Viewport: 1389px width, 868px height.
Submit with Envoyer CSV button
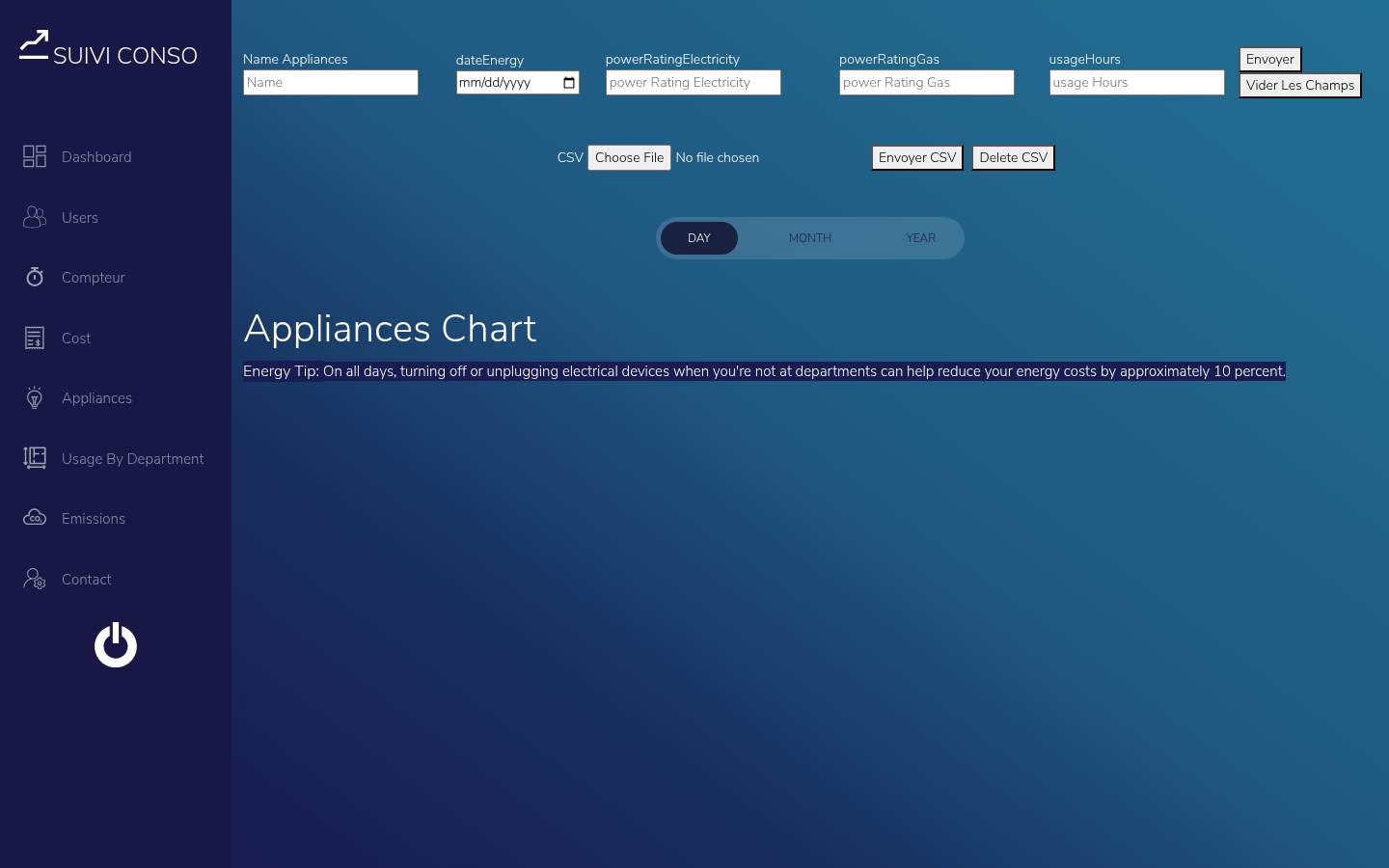click(917, 158)
